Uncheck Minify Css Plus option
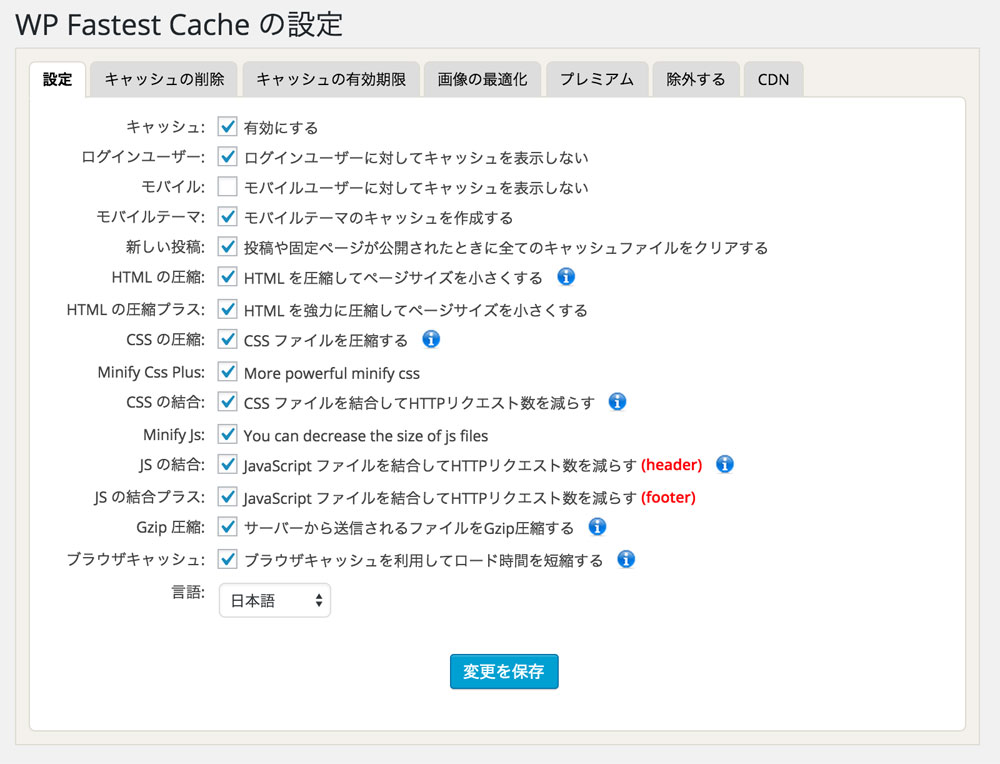Viewport: 1000px width, 764px height. coord(227,371)
